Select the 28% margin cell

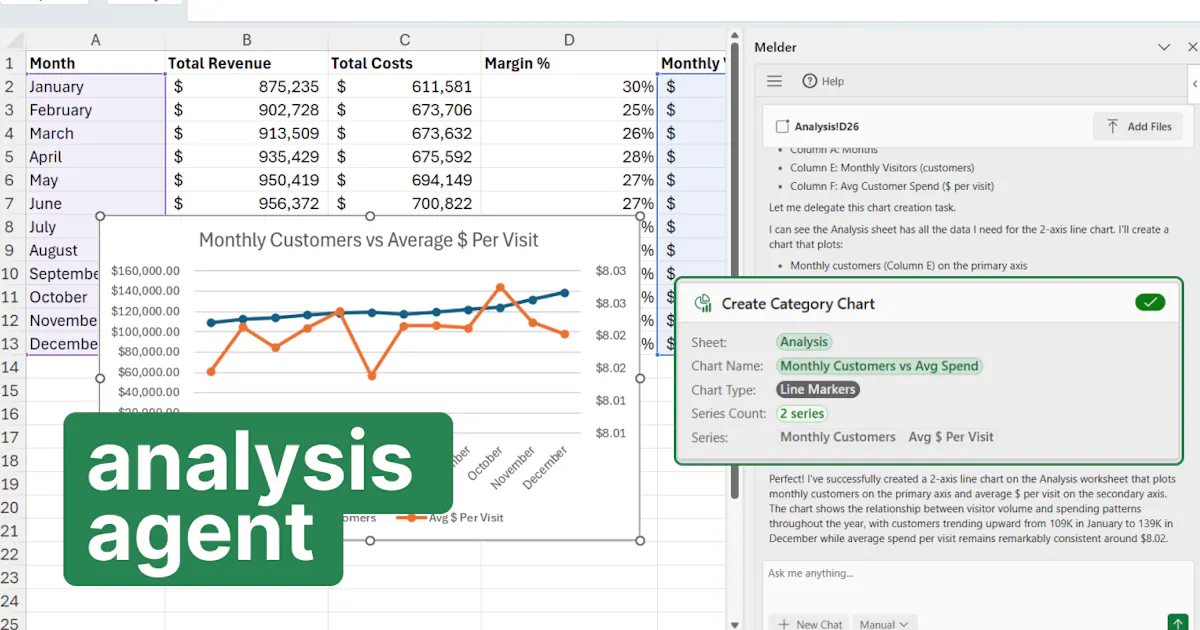(569, 157)
